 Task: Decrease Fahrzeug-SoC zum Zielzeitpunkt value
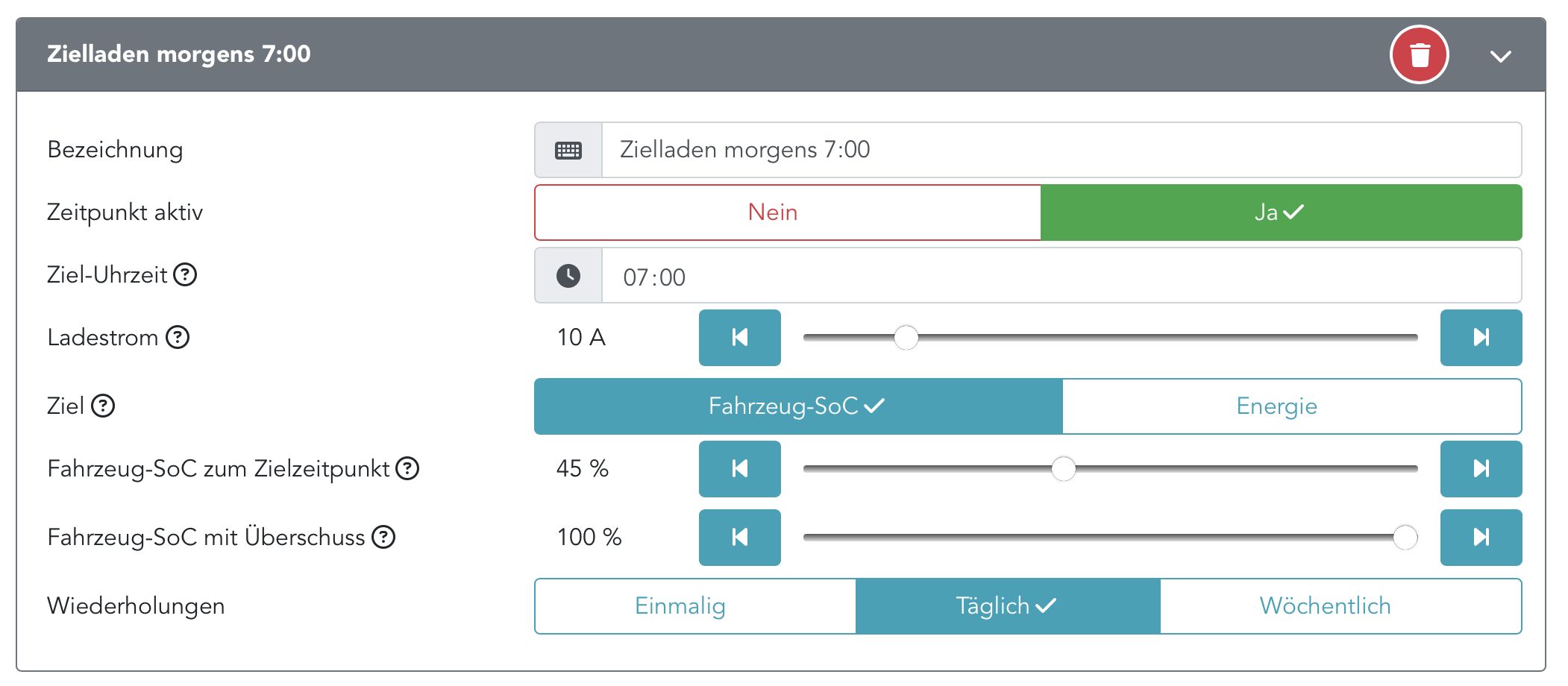point(739,469)
